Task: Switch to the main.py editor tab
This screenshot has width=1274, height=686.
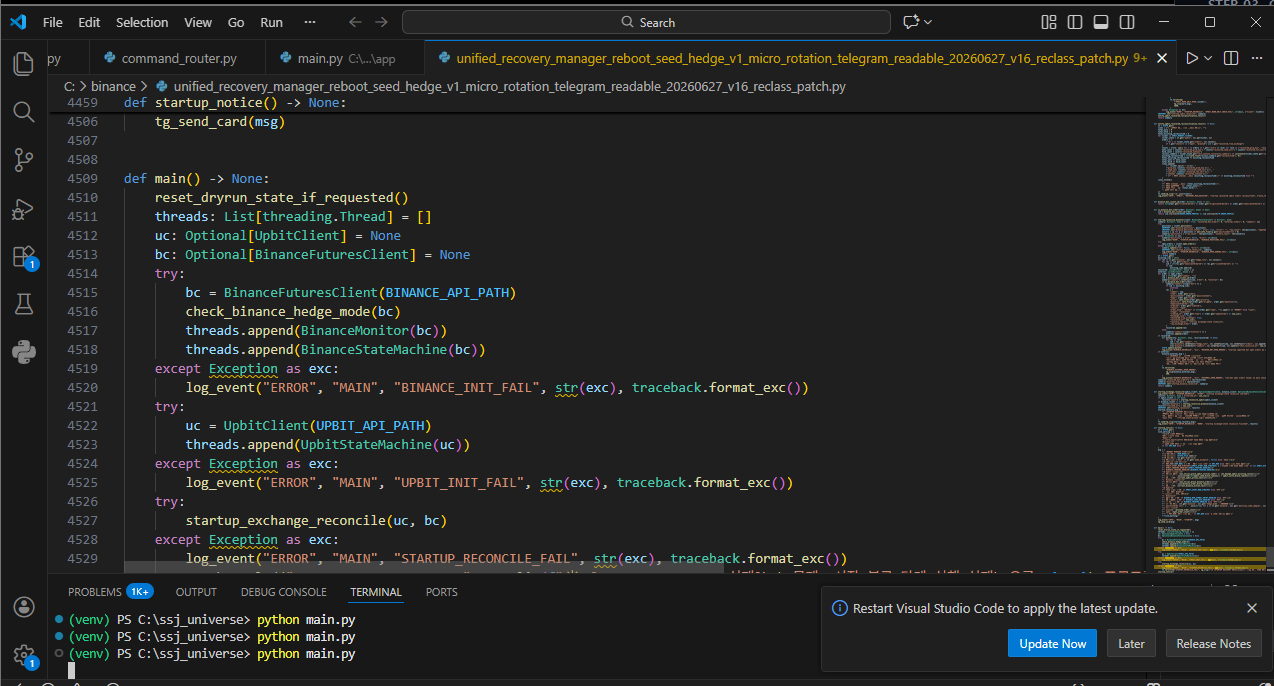Action: [x=345, y=59]
